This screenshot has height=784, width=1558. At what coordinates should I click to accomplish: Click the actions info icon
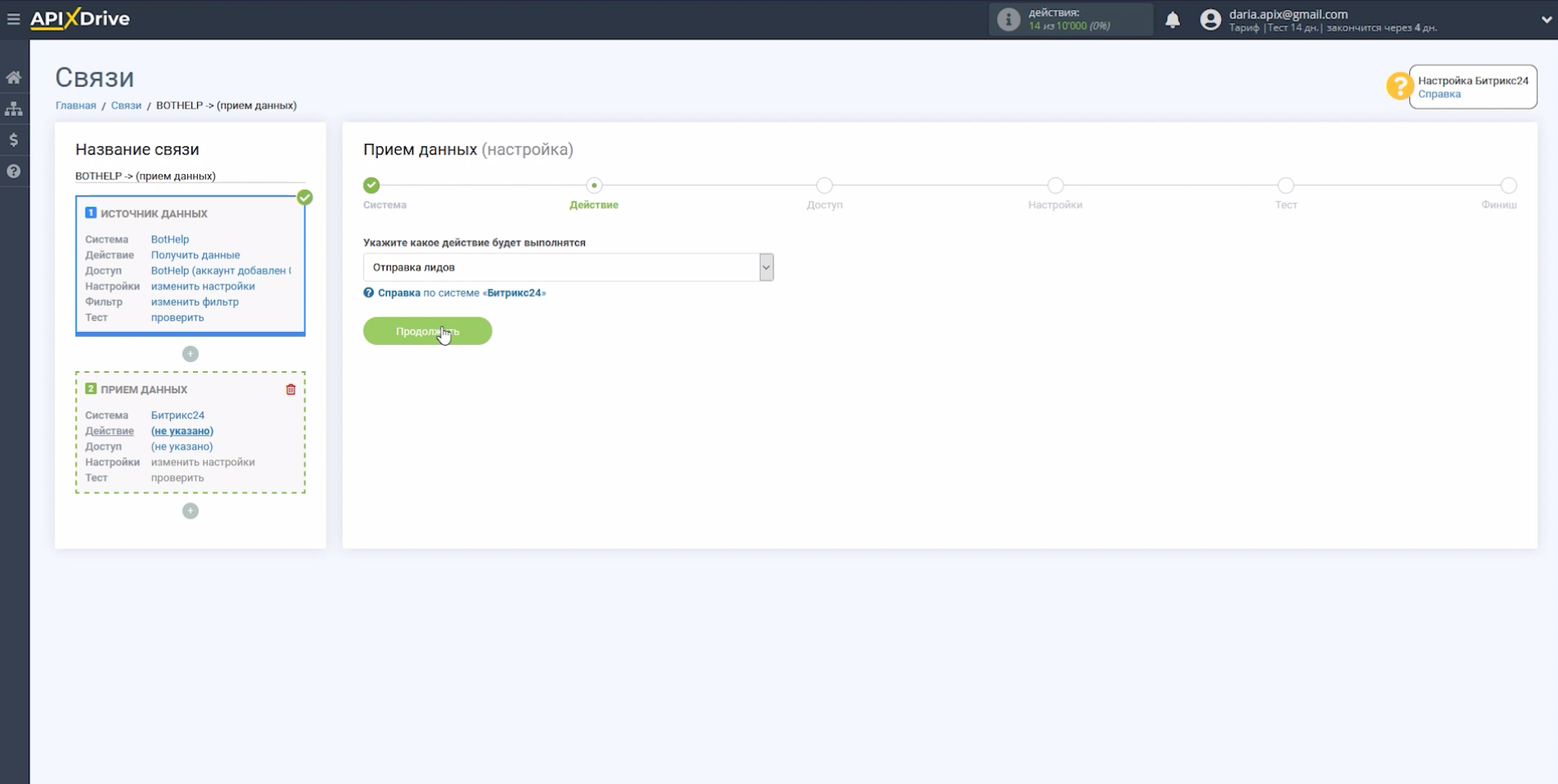click(x=1008, y=20)
